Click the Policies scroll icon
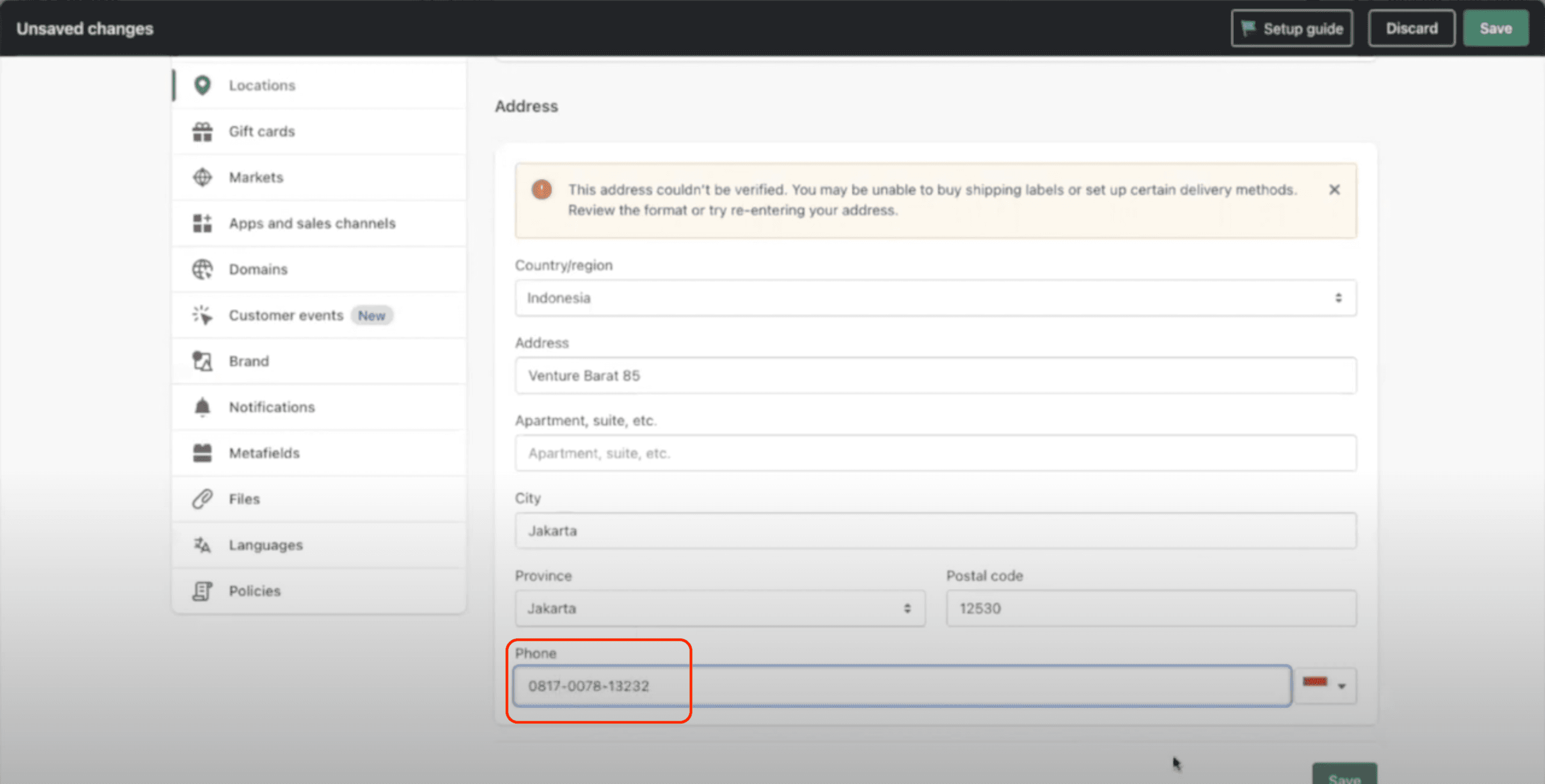Image resolution: width=1545 pixels, height=784 pixels. click(202, 591)
